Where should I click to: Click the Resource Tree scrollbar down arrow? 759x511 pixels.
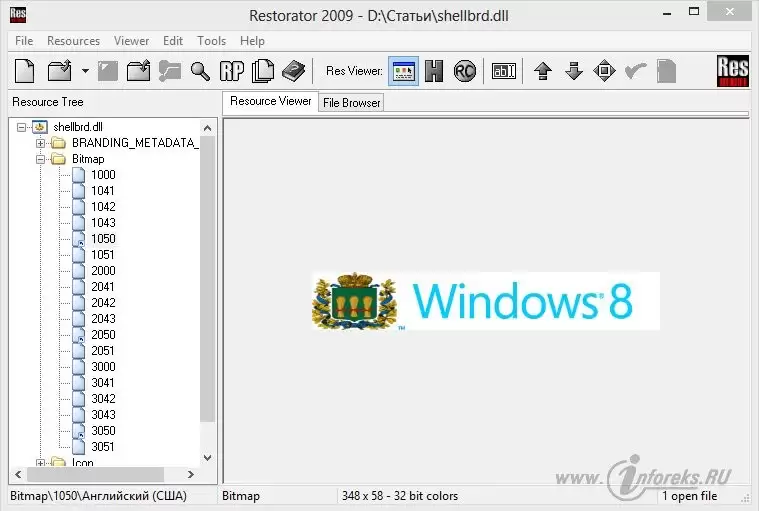pos(208,458)
